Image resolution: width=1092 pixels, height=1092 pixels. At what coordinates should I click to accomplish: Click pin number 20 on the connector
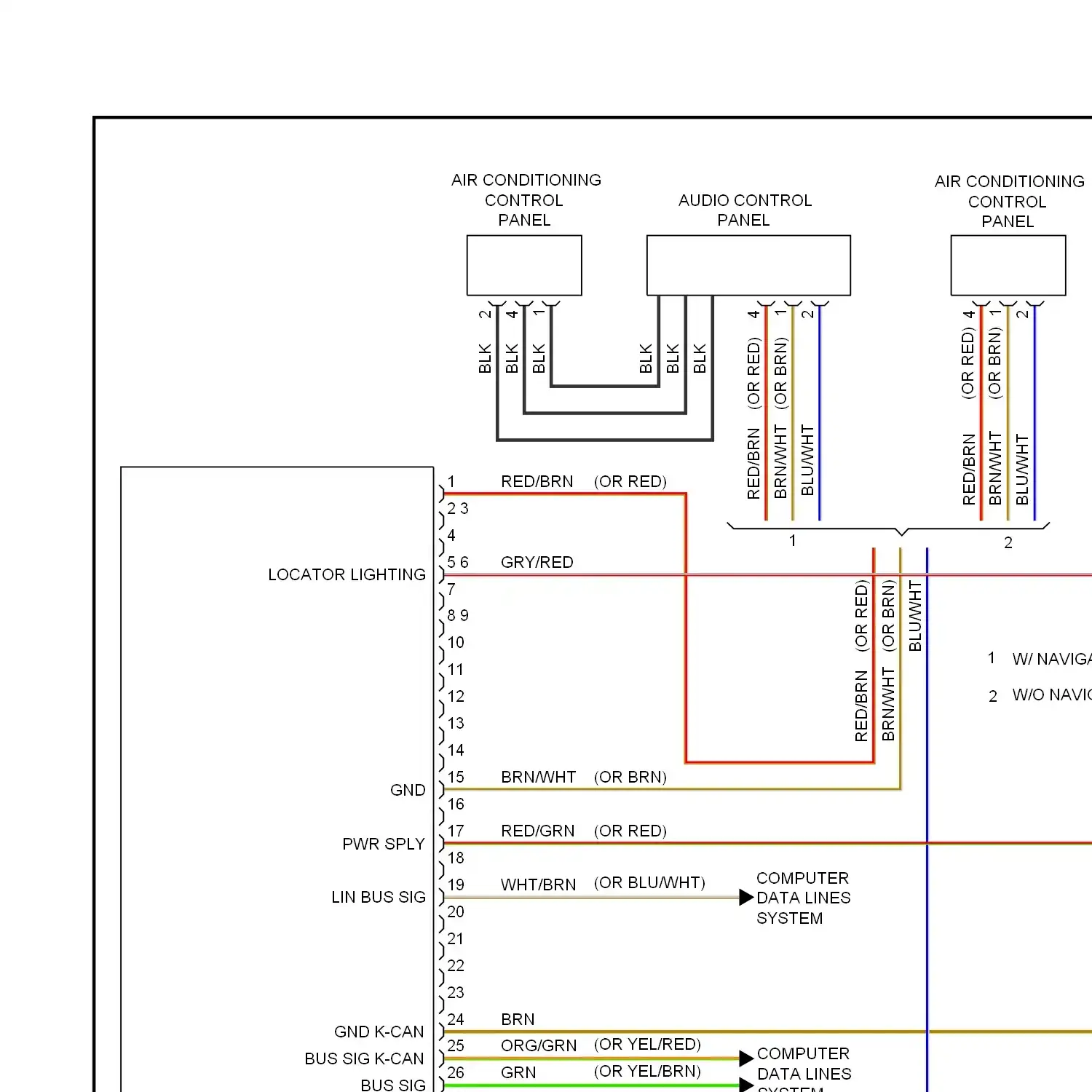(x=456, y=911)
